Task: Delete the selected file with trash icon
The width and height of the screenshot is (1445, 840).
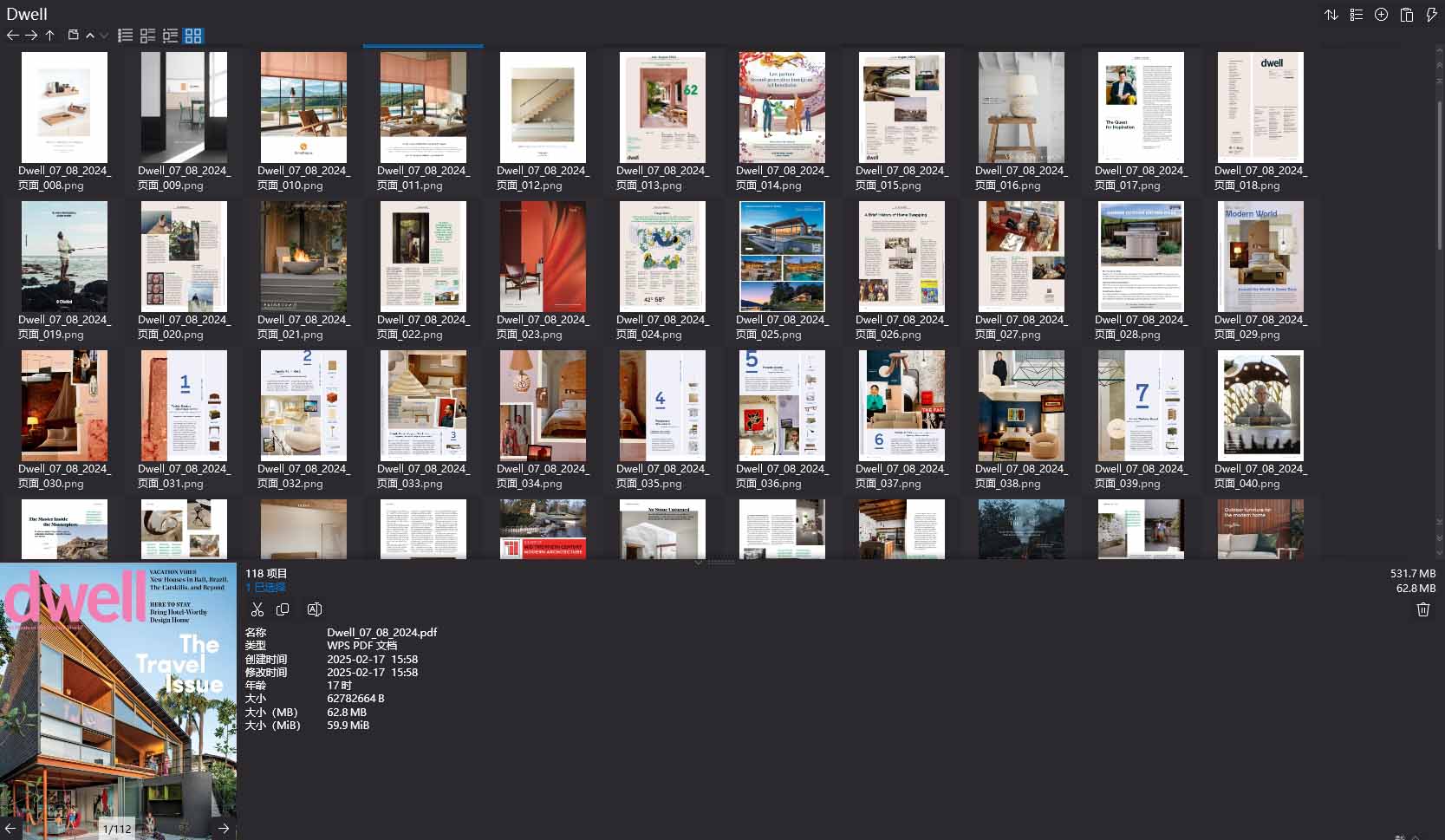Action: (x=1422, y=609)
